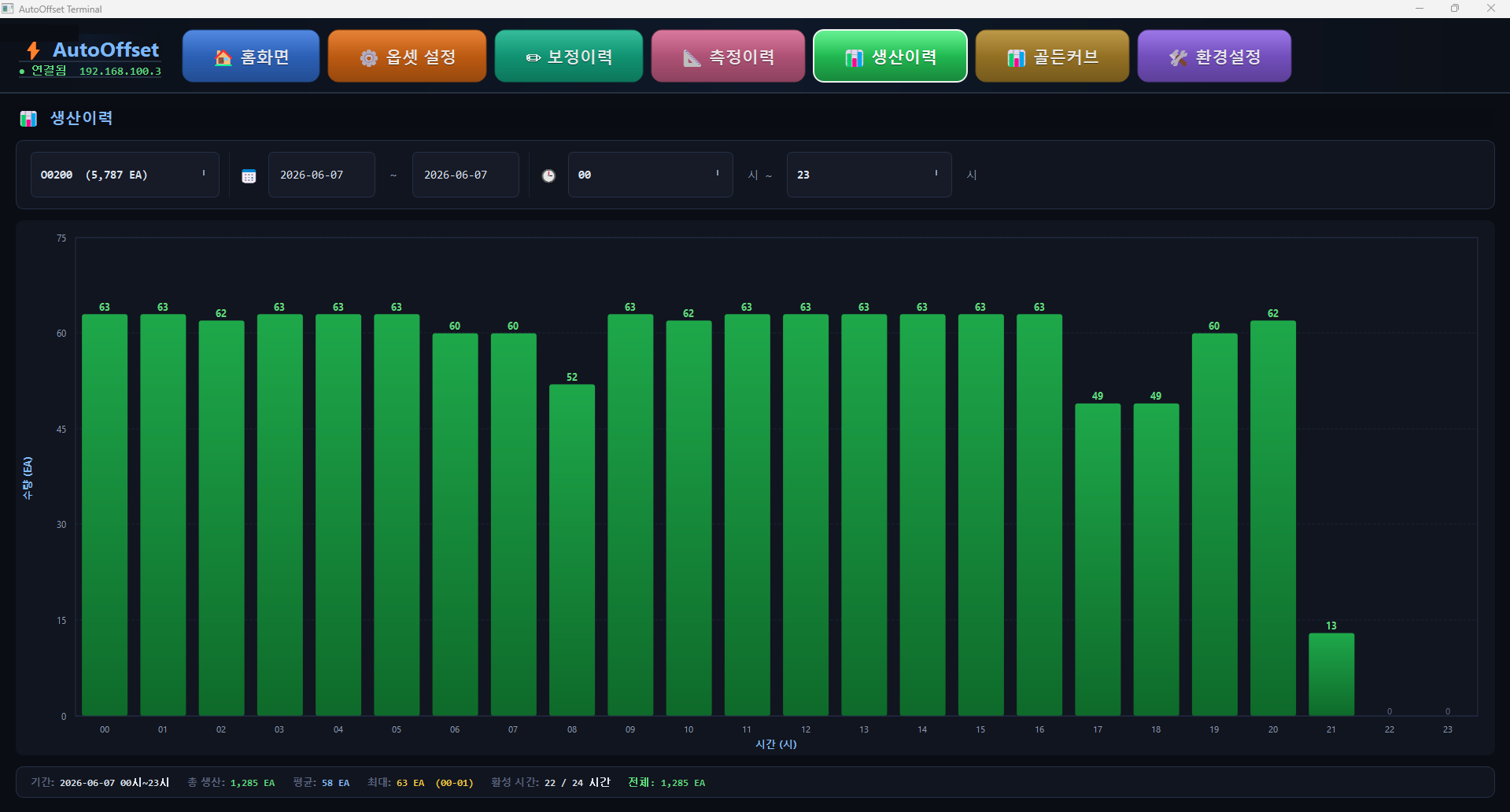1510x812 pixels.
Task: Click the clock icon before hour selector
Action: 548,175
